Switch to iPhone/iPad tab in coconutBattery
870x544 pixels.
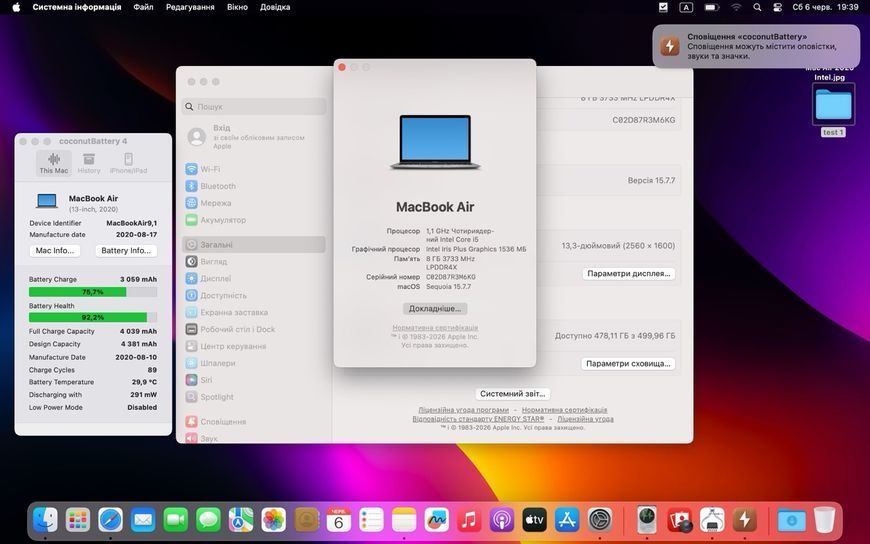(x=128, y=163)
